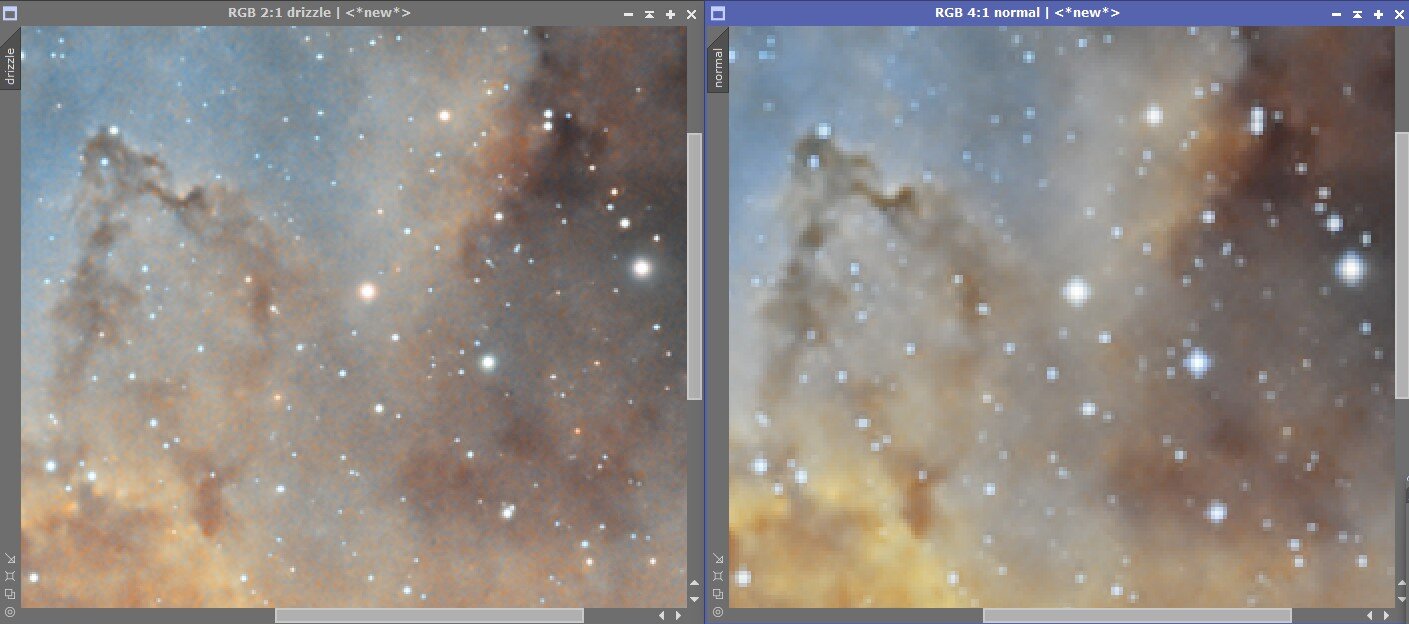
Task: Click the 'RGB 2:1 drizzle | <*new*>' title bar
Action: 319,14
